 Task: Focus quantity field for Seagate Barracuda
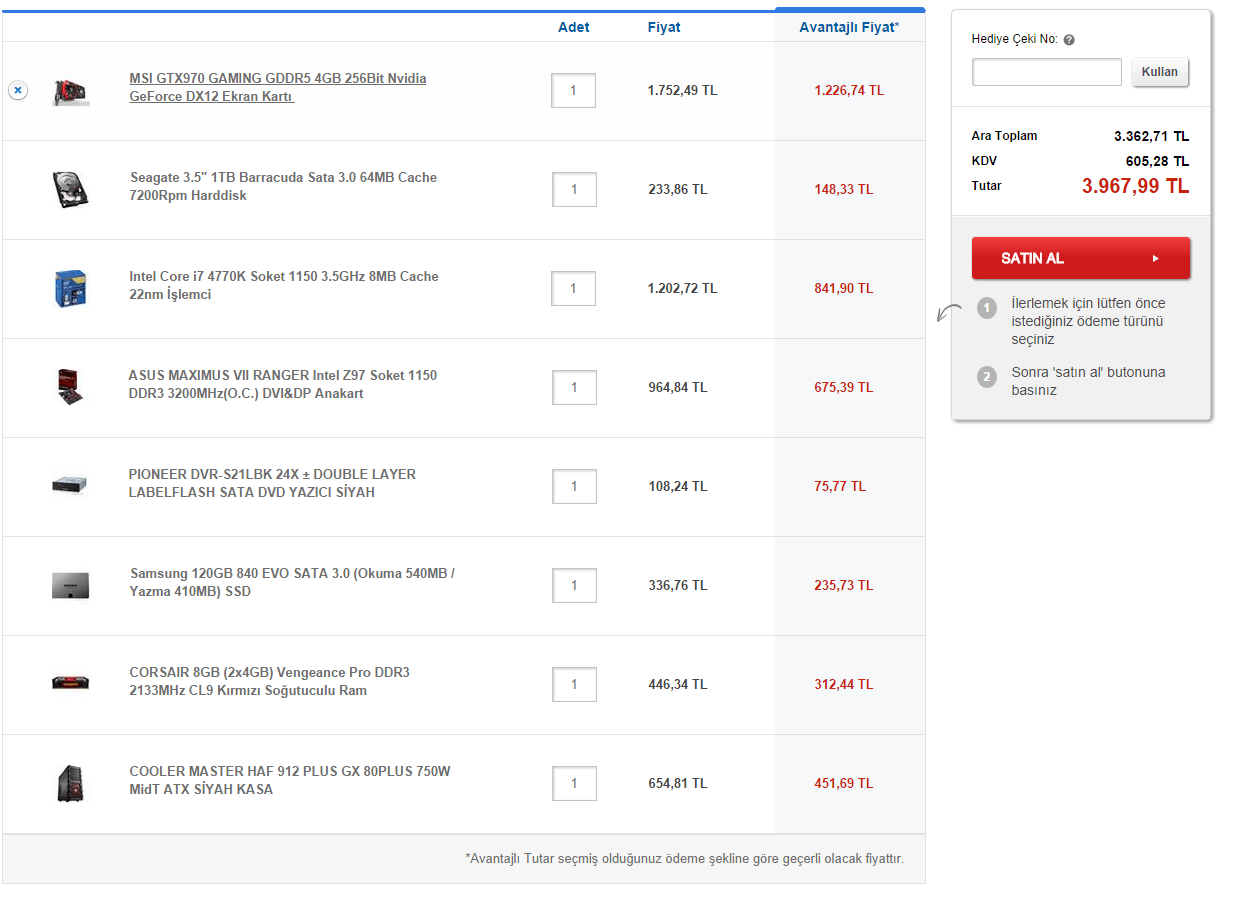point(574,189)
